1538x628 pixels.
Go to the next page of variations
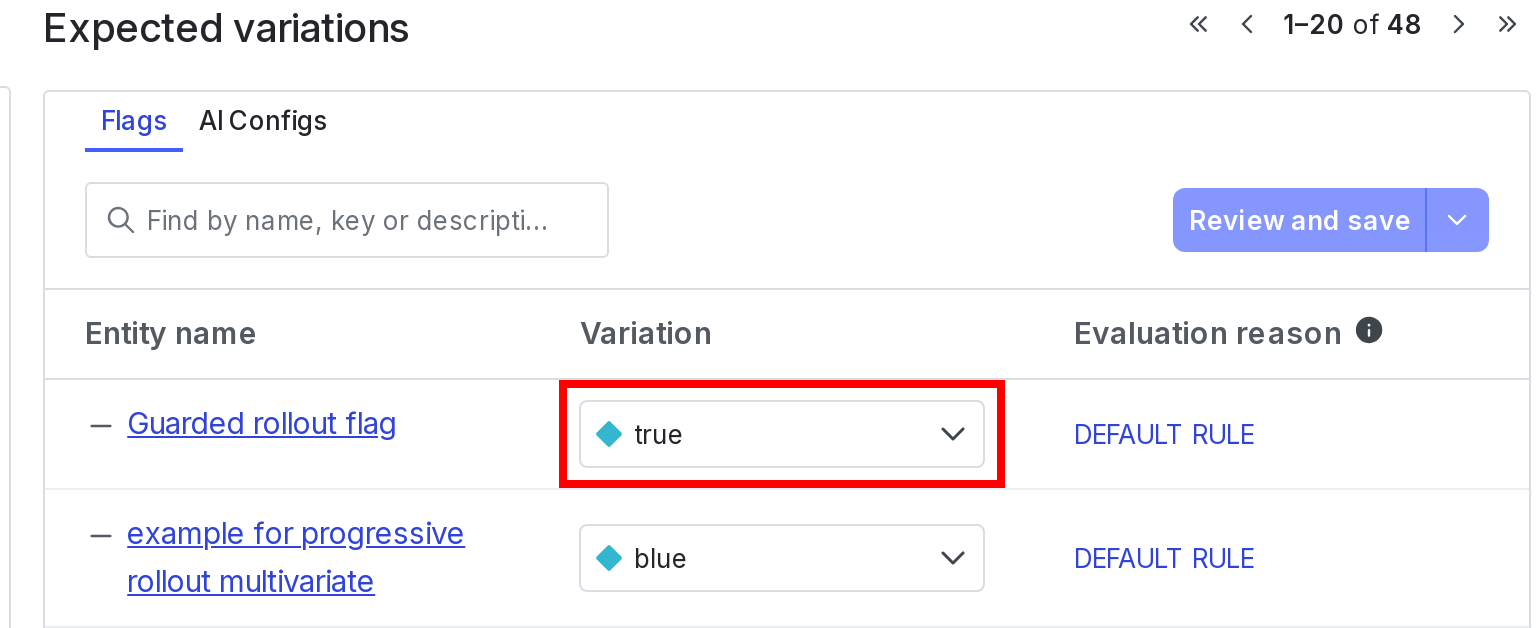(1459, 24)
